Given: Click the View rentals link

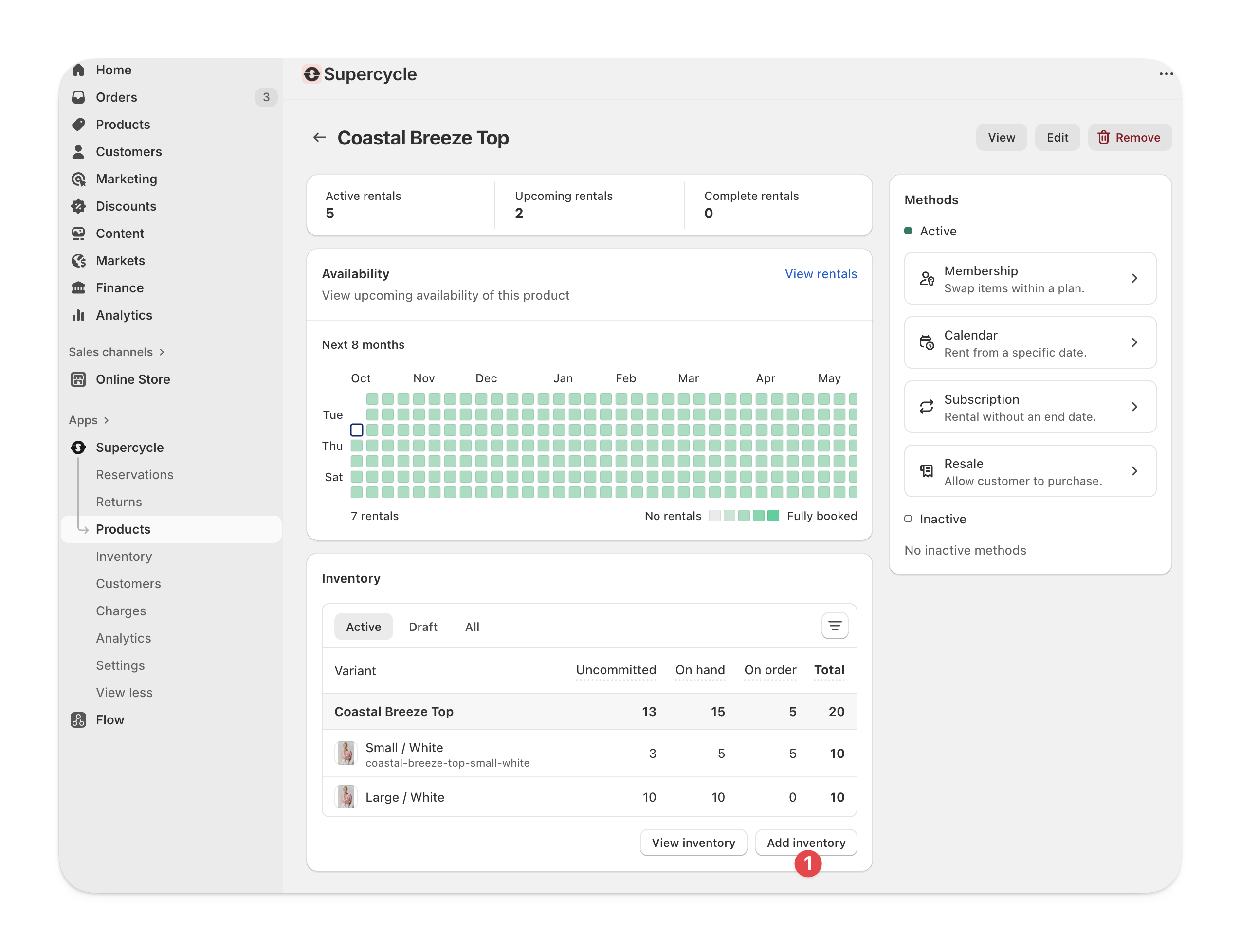Looking at the screenshot, I should 820,274.
